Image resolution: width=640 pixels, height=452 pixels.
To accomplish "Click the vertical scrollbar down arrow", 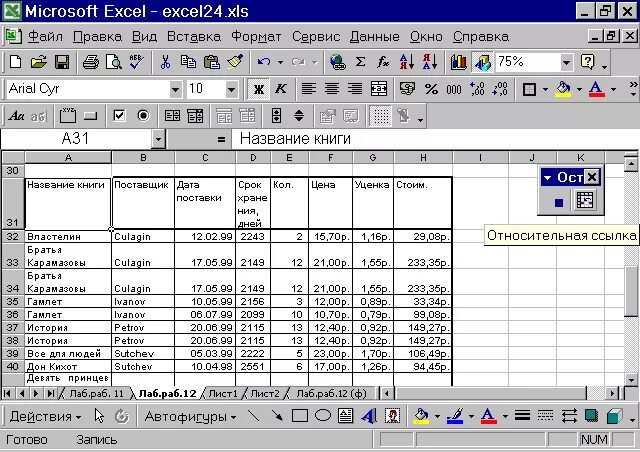I will [x=631, y=380].
